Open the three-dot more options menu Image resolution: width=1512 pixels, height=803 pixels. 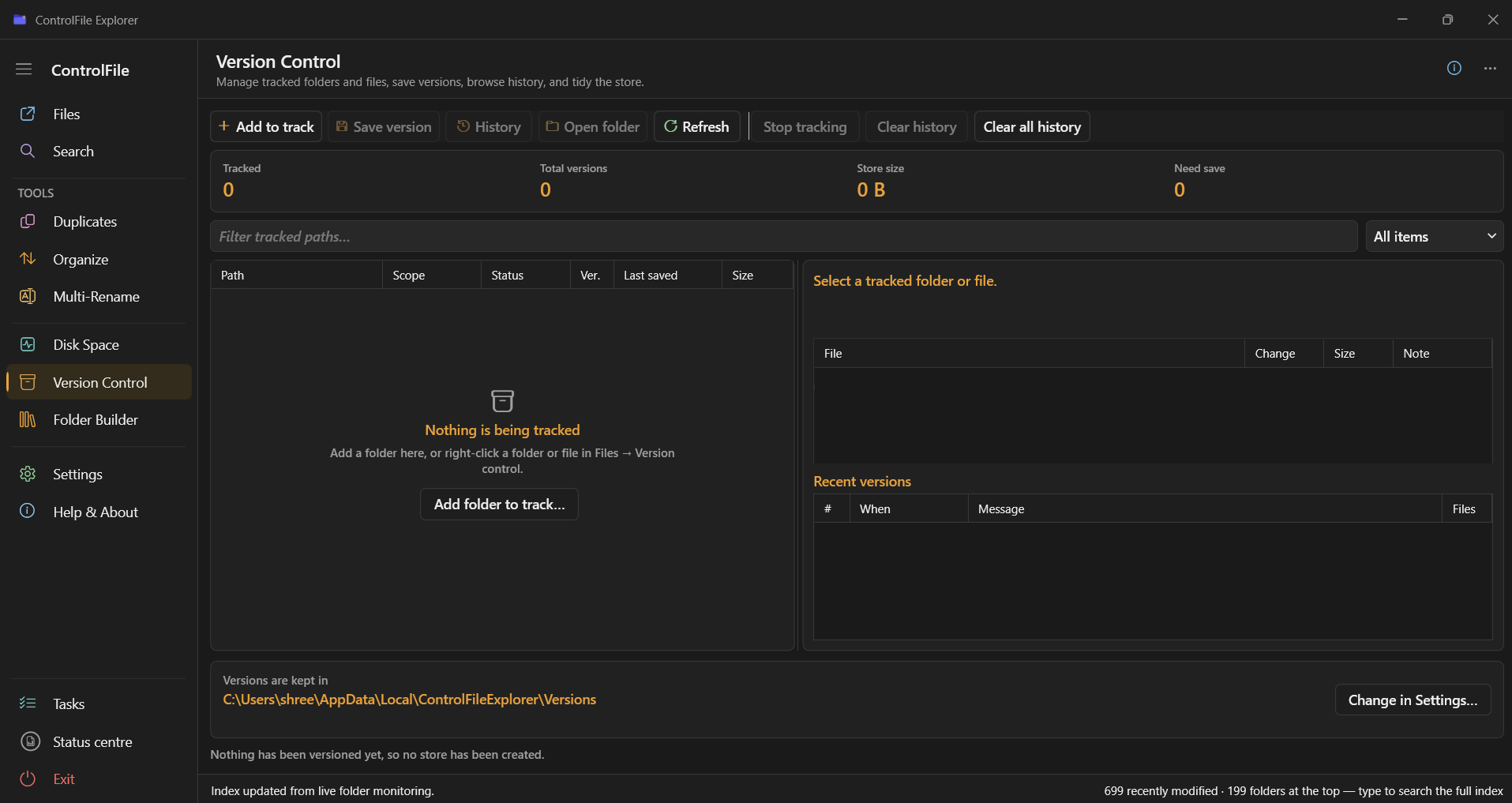pos(1490,69)
